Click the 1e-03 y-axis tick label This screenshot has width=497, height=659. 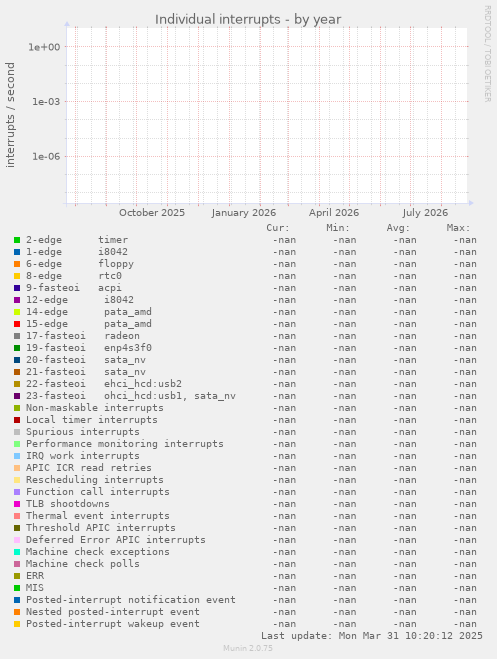point(46,102)
